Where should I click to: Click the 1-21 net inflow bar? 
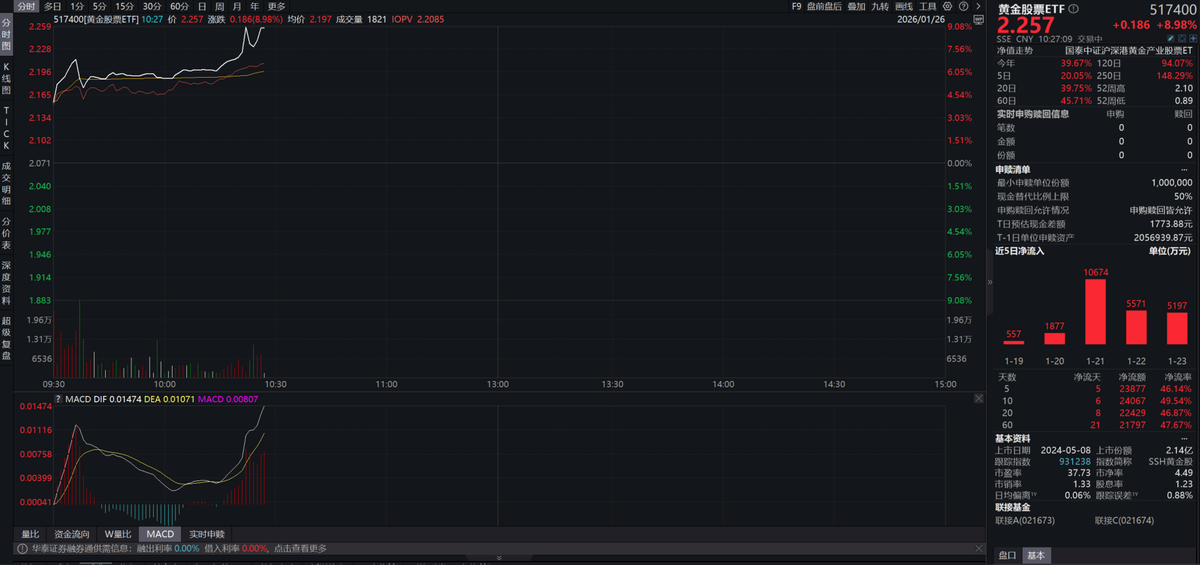[1096, 311]
